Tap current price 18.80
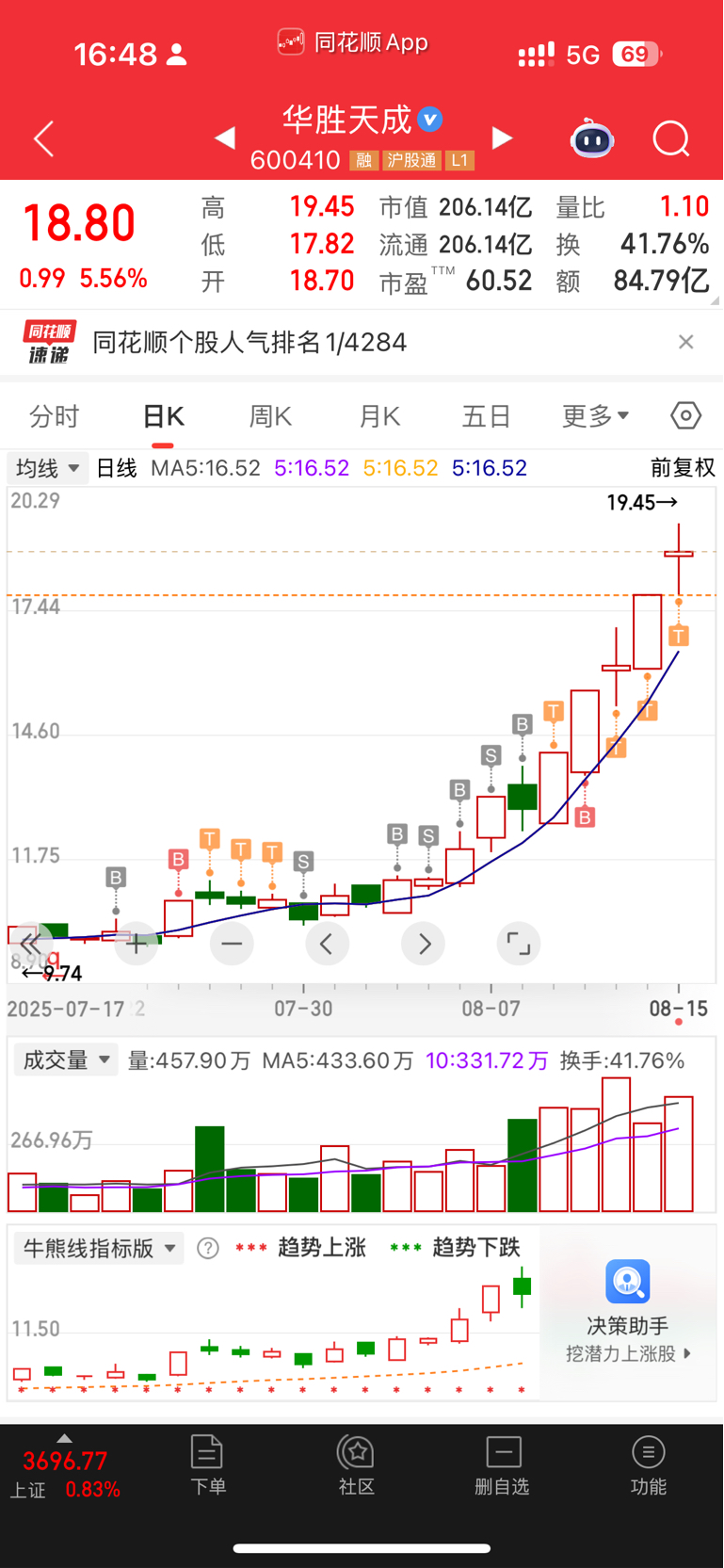The height and width of the screenshot is (1568, 724). tap(79, 224)
